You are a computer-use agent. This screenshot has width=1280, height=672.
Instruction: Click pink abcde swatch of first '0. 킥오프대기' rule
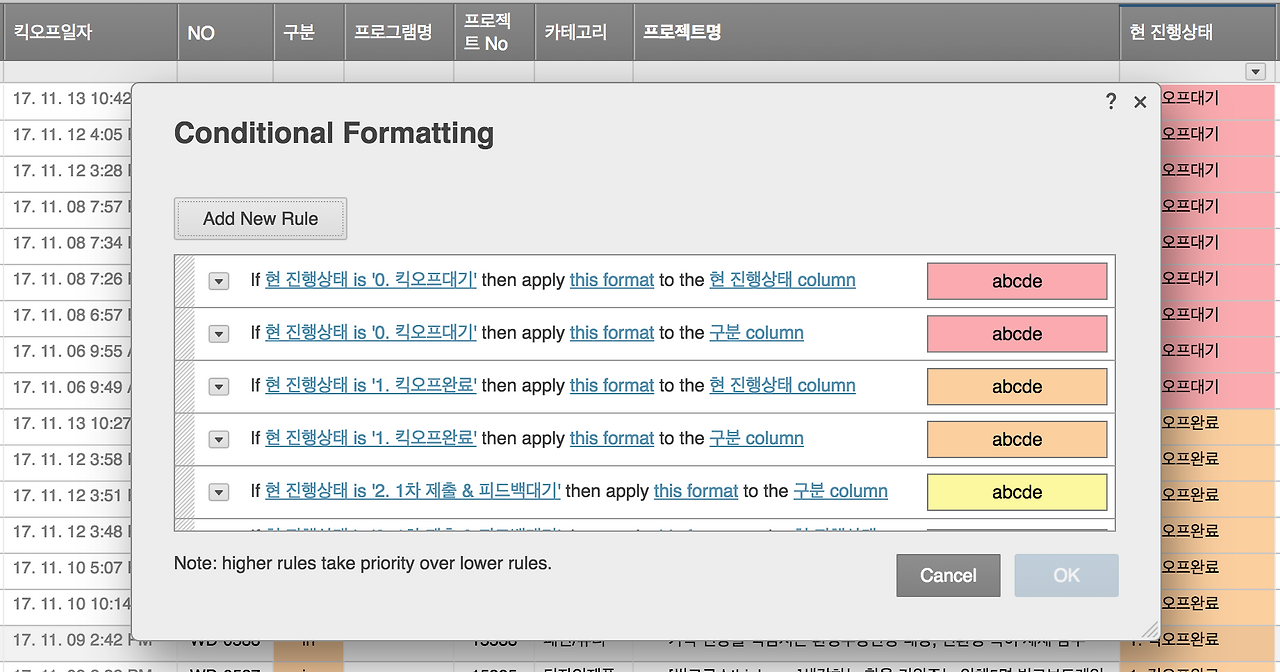1017,281
